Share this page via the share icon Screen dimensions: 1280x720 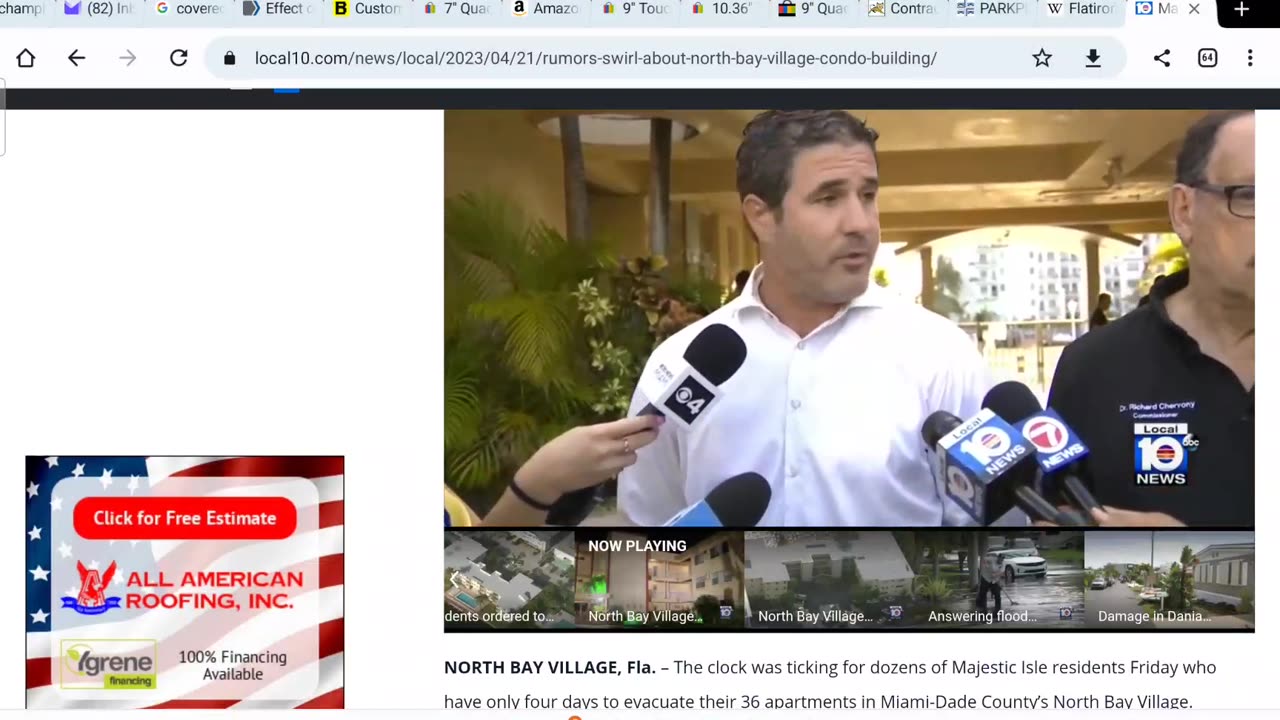point(1161,58)
